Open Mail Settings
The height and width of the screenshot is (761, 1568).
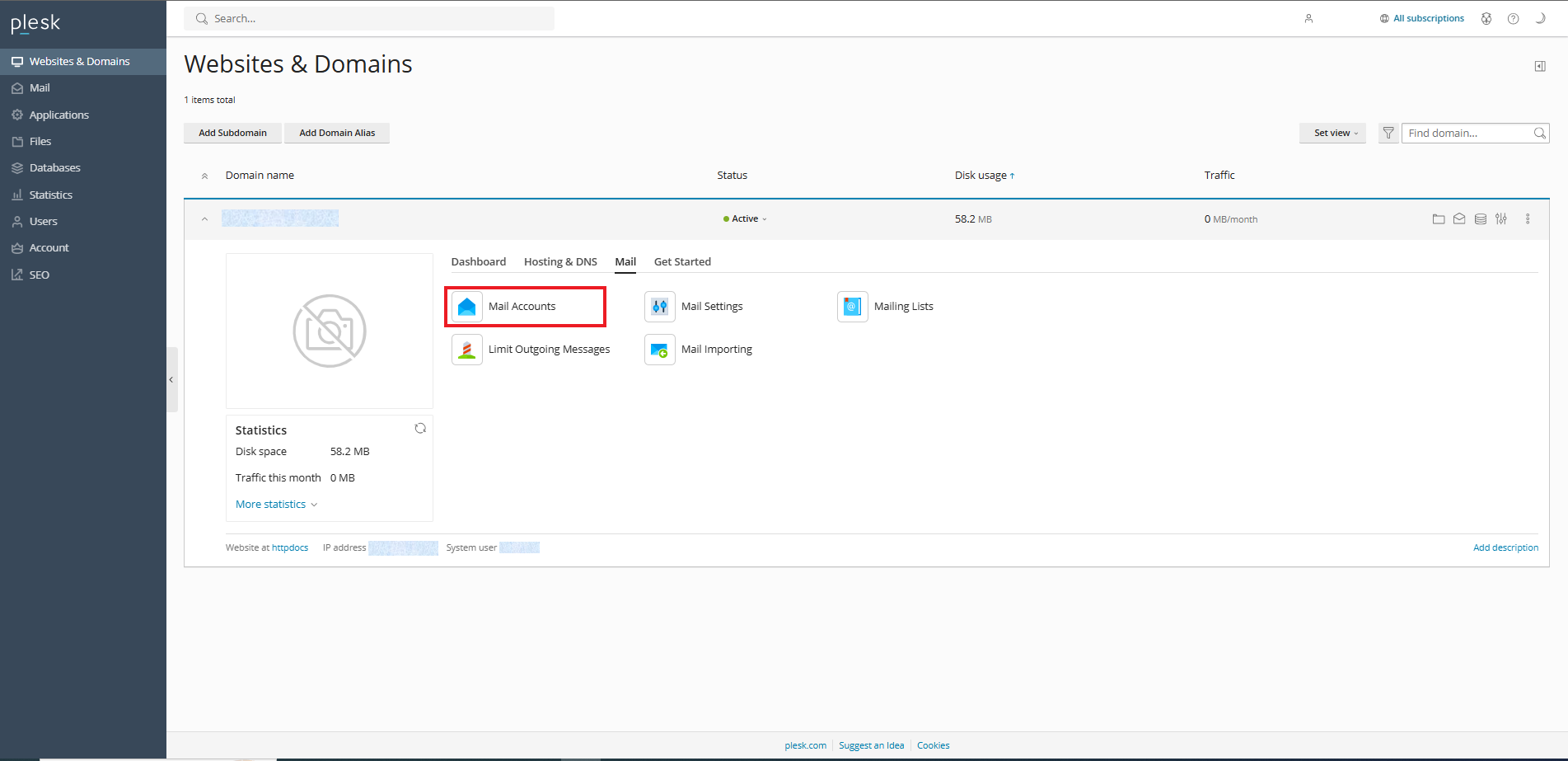point(711,307)
